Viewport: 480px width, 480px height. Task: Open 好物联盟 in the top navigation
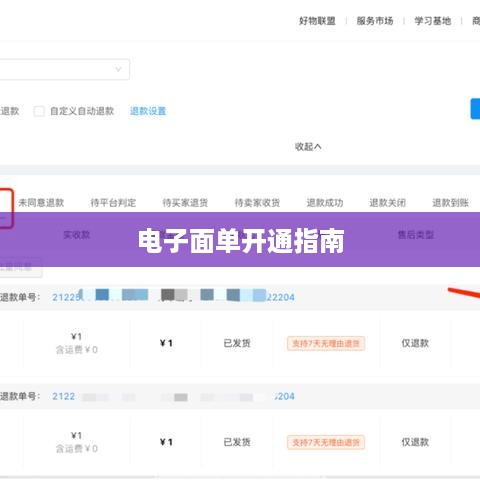coord(317,21)
